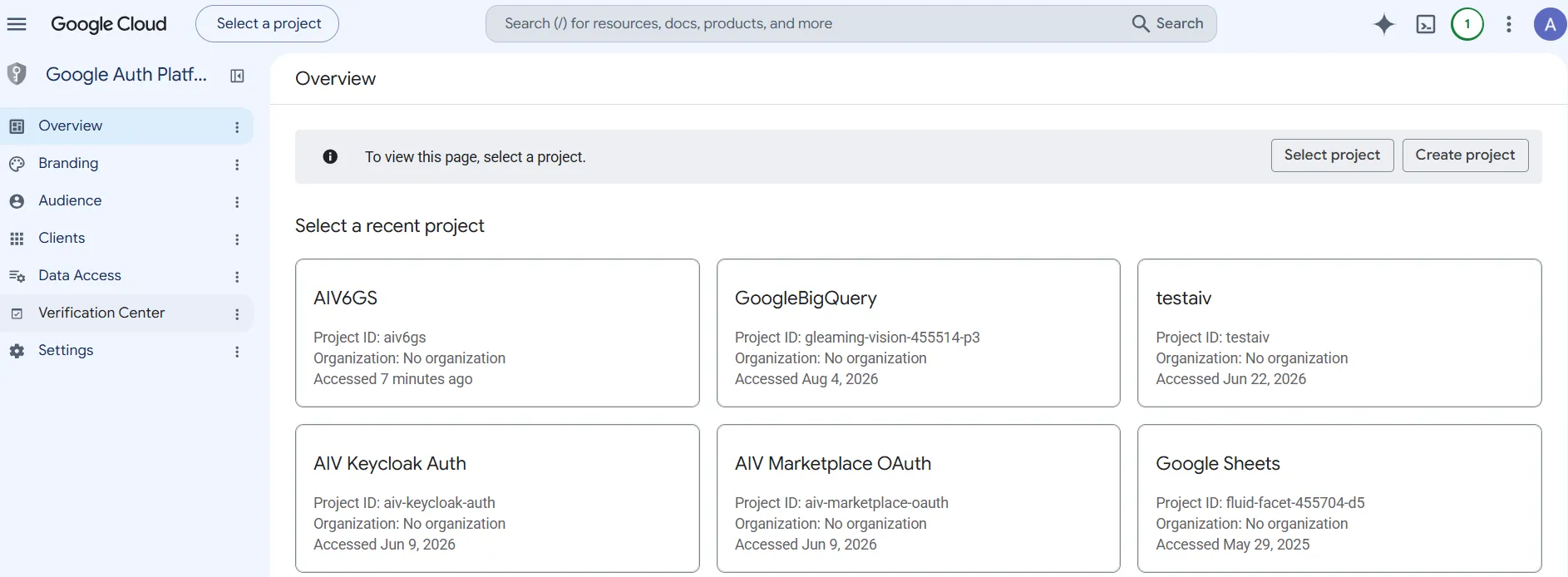Go to the Branding page
Screen dimensions: 1568x577
(x=126, y=164)
